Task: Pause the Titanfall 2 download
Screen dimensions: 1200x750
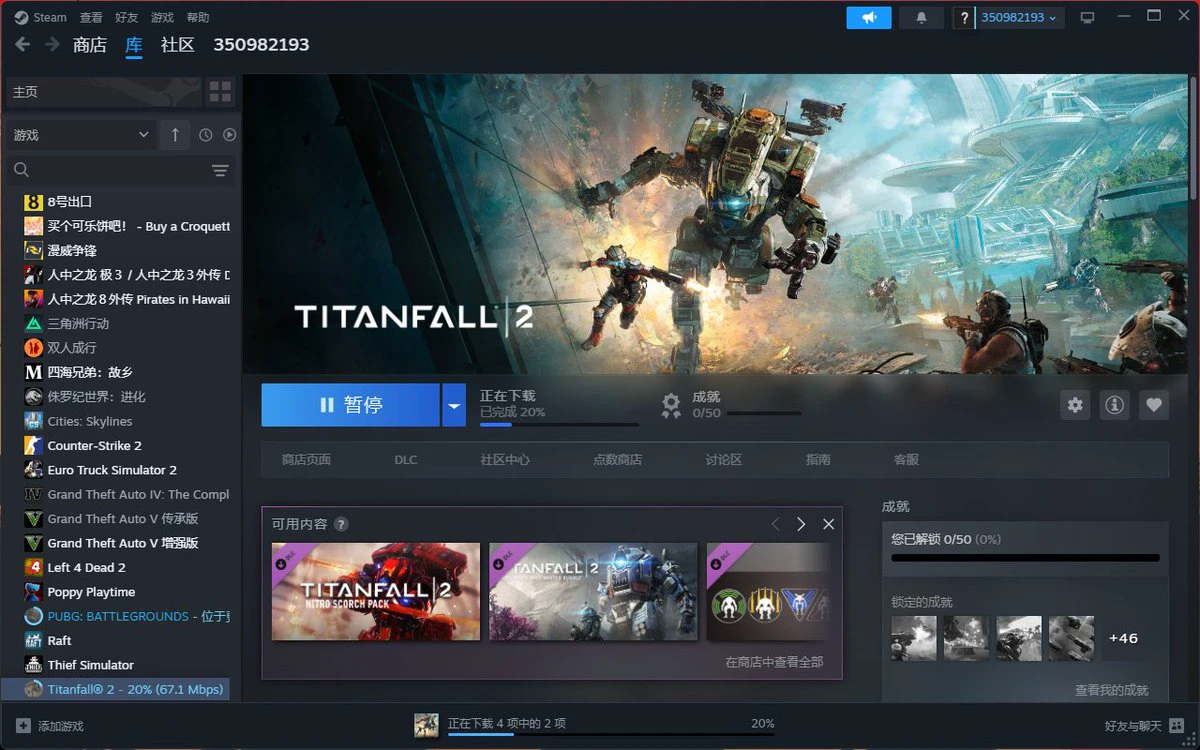Action: click(x=350, y=405)
